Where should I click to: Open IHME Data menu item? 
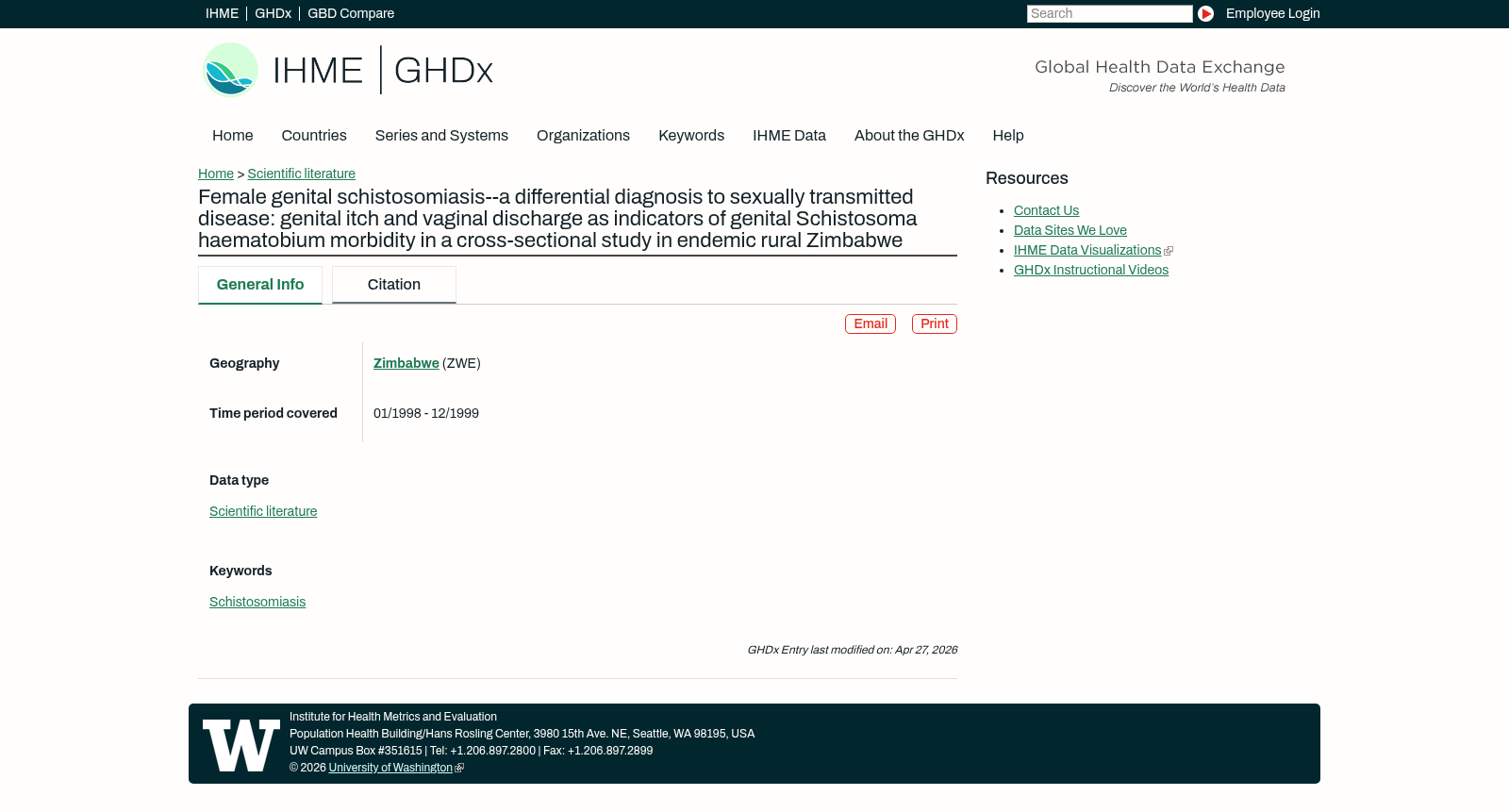pyautogui.click(x=789, y=136)
